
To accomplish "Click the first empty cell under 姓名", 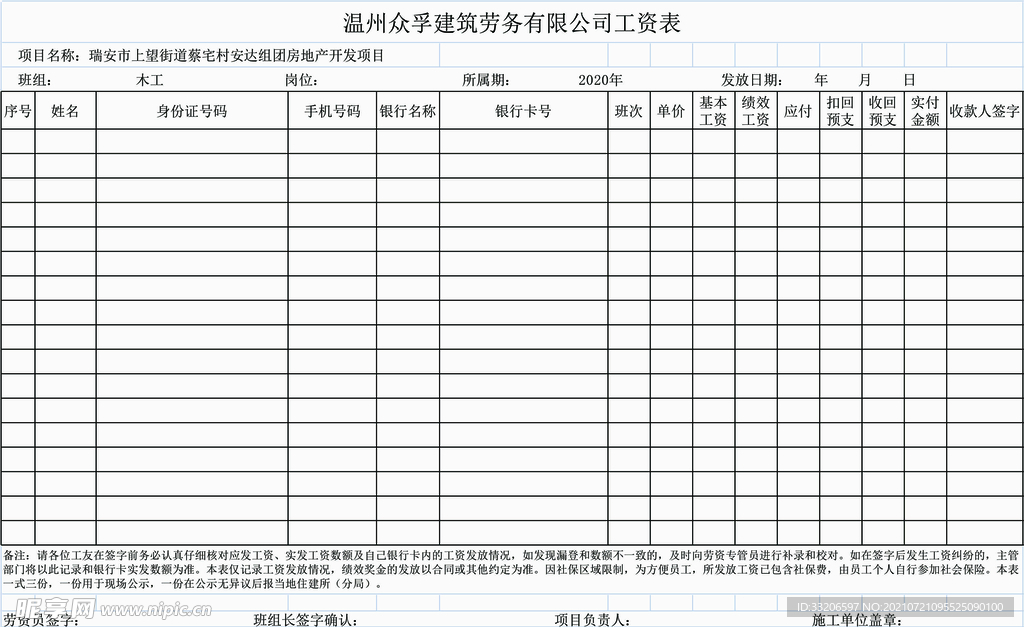I will click(65, 141).
